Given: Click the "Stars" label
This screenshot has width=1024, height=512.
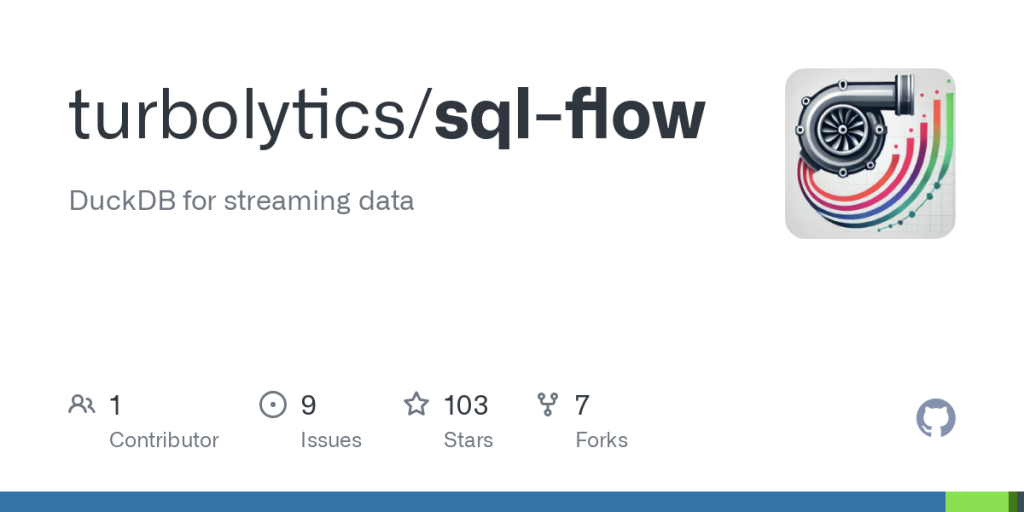Looking at the screenshot, I should [469, 440].
